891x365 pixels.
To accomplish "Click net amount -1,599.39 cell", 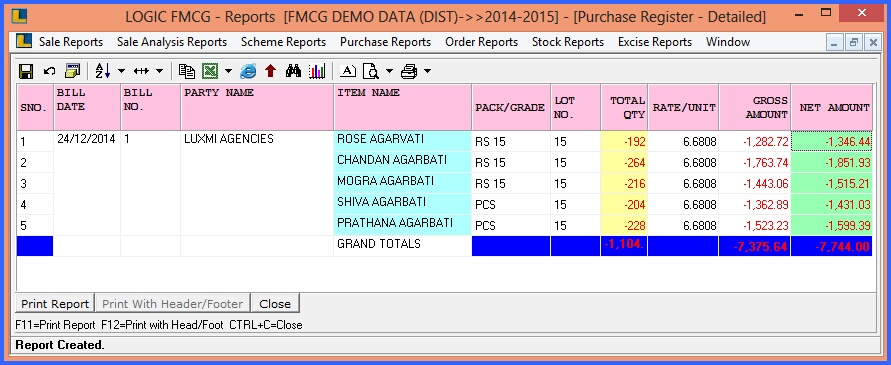I will [x=831, y=226].
